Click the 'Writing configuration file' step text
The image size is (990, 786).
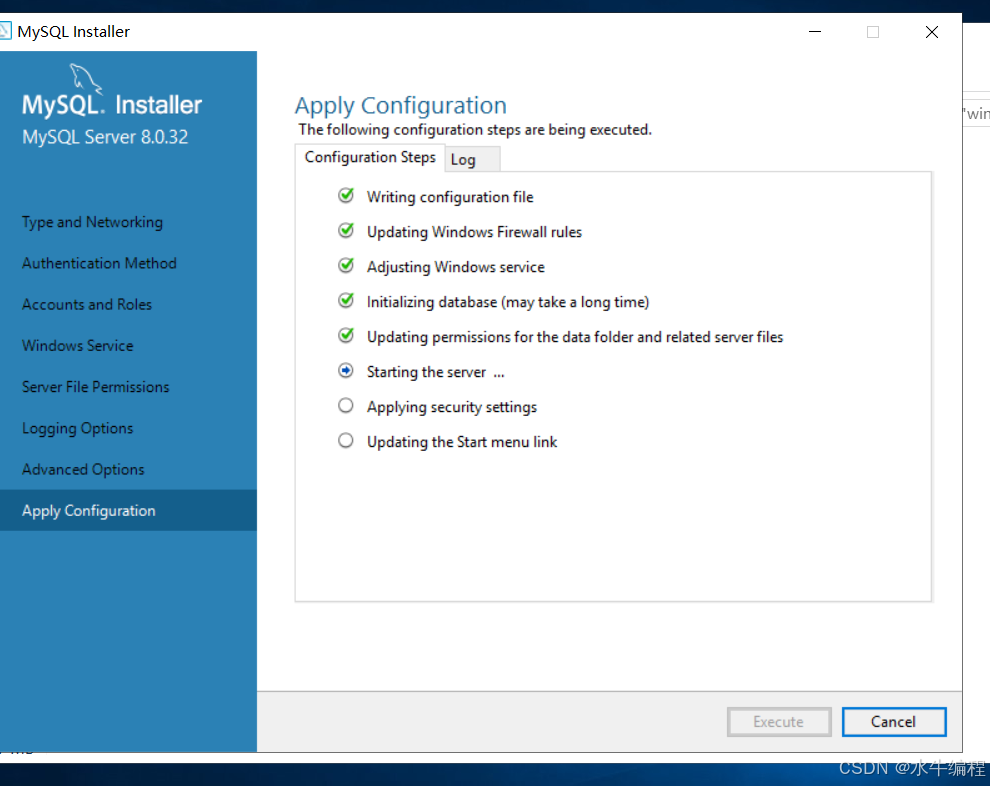pyautogui.click(x=450, y=197)
